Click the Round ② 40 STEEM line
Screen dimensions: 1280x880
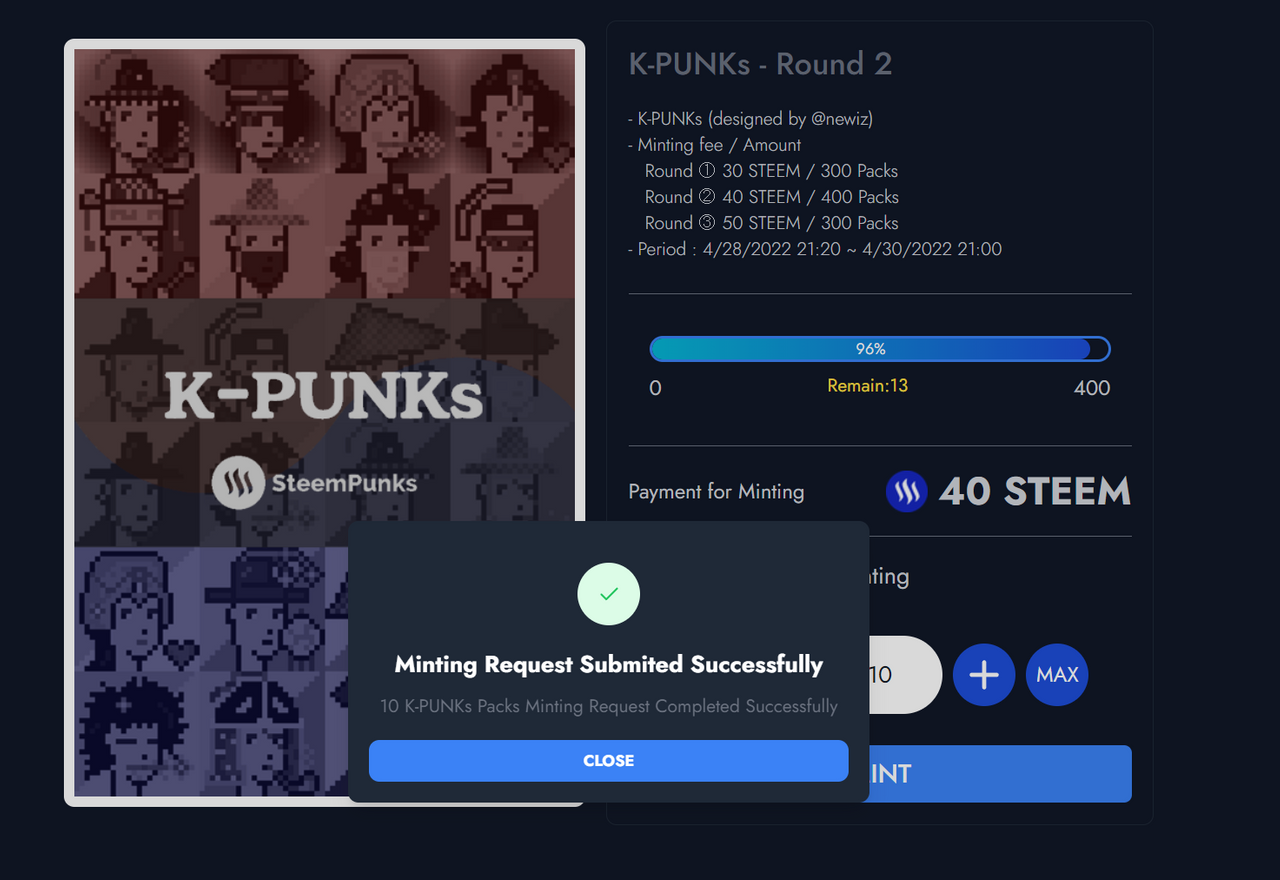click(771, 197)
